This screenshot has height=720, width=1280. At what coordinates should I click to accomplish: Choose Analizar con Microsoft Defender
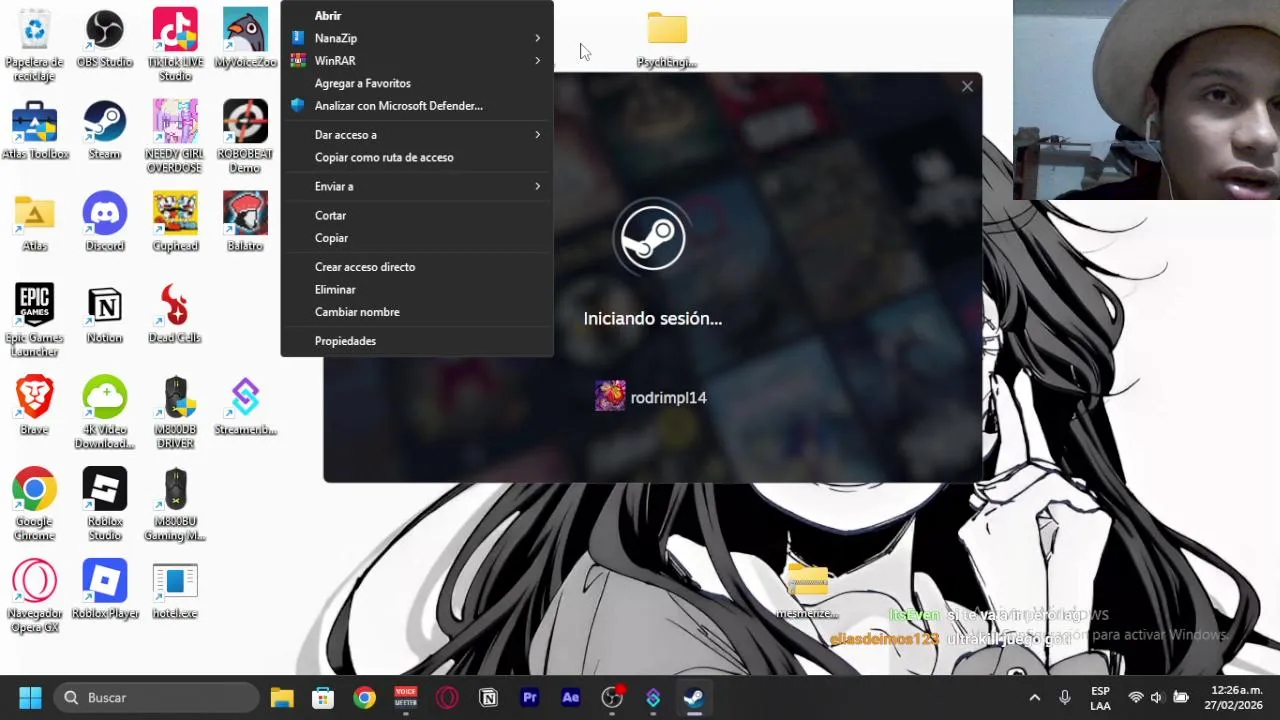click(x=417, y=106)
